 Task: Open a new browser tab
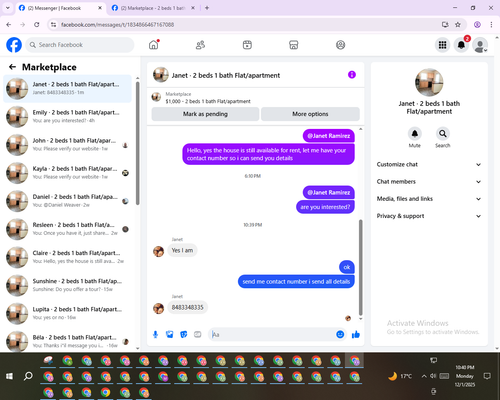[207, 8]
